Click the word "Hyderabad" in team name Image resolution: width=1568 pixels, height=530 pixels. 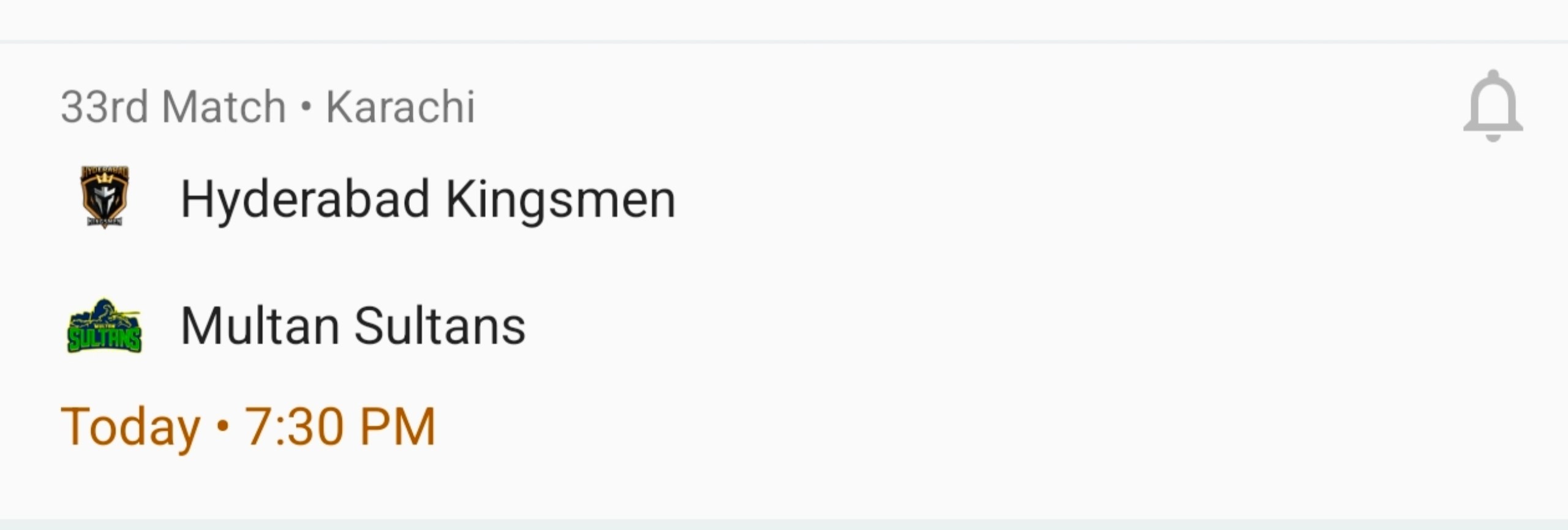pos(304,200)
